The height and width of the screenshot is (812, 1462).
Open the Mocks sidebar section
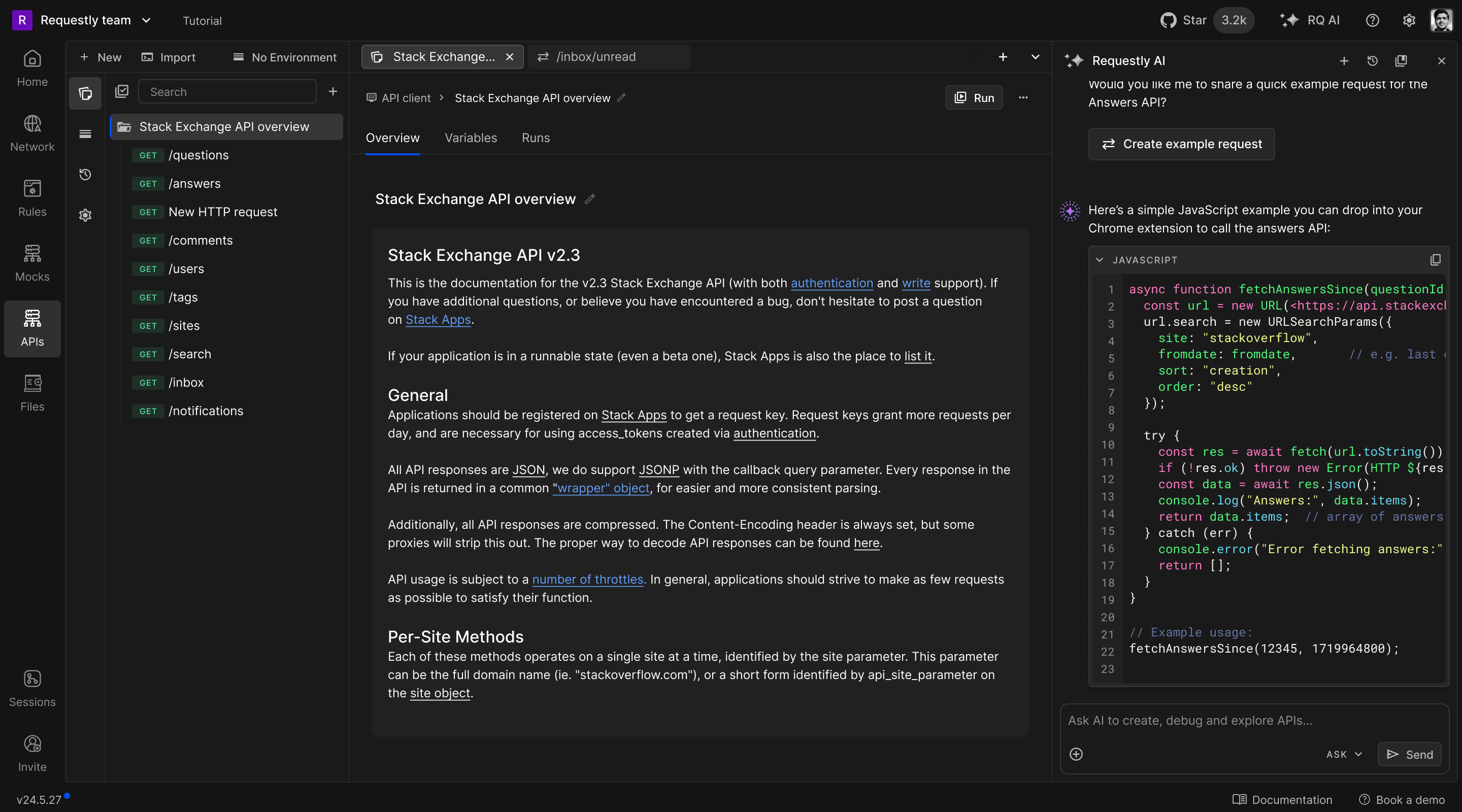[x=32, y=264]
